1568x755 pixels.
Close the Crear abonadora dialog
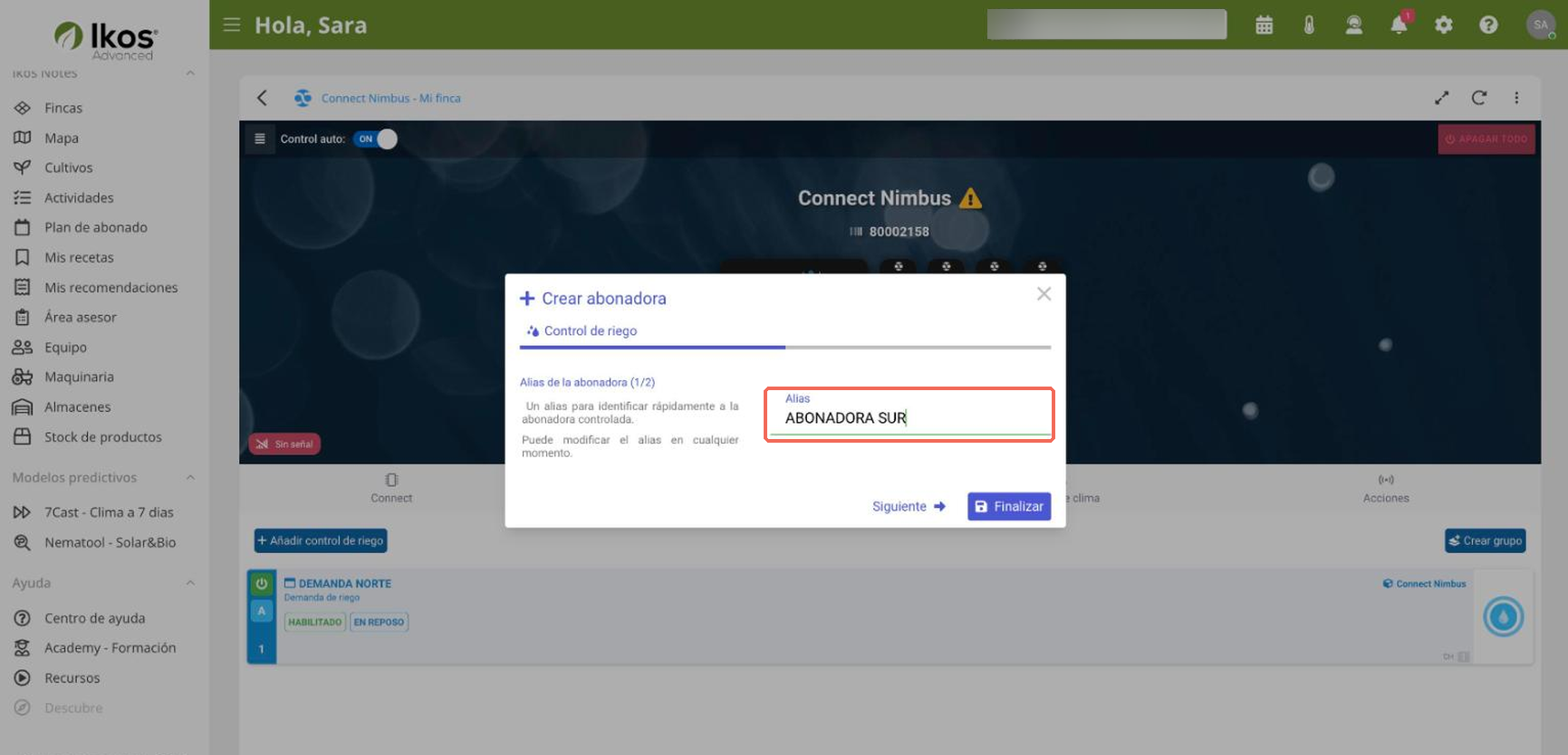click(1044, 294)
